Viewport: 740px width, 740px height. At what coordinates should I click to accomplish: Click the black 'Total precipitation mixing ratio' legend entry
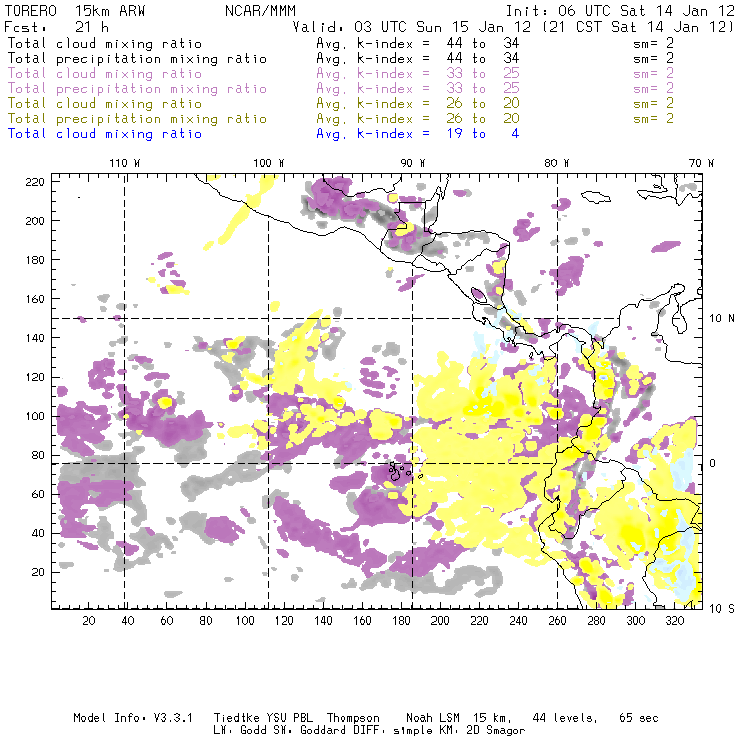coord(137,59)
